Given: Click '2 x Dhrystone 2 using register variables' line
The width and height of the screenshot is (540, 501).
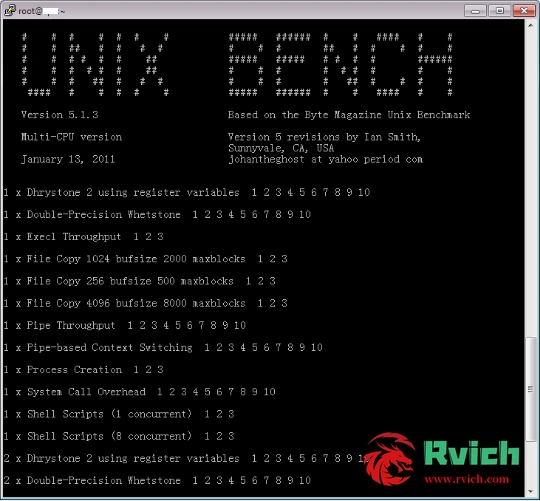Looking at the screenshot, I should (187, 458).
